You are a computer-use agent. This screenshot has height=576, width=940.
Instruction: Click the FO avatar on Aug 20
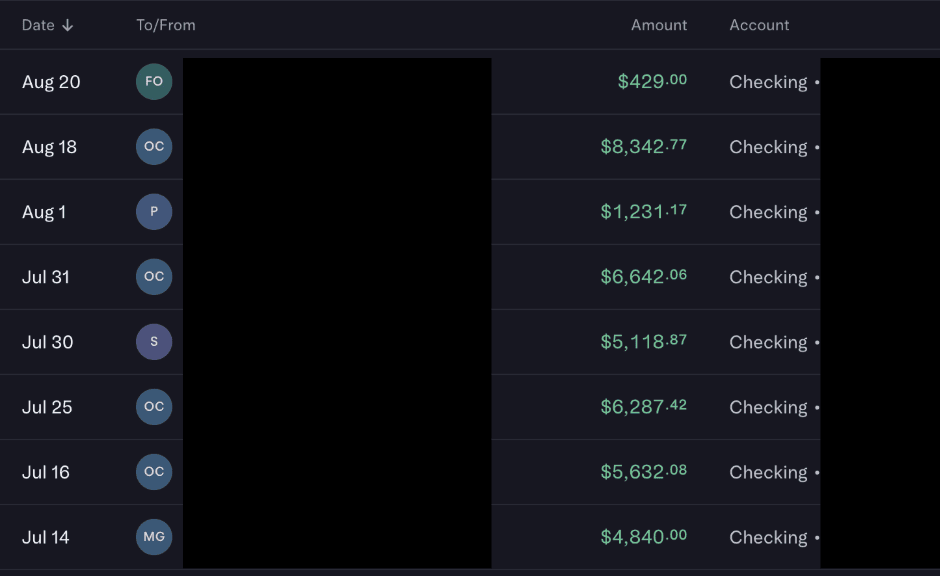(154, 82)
